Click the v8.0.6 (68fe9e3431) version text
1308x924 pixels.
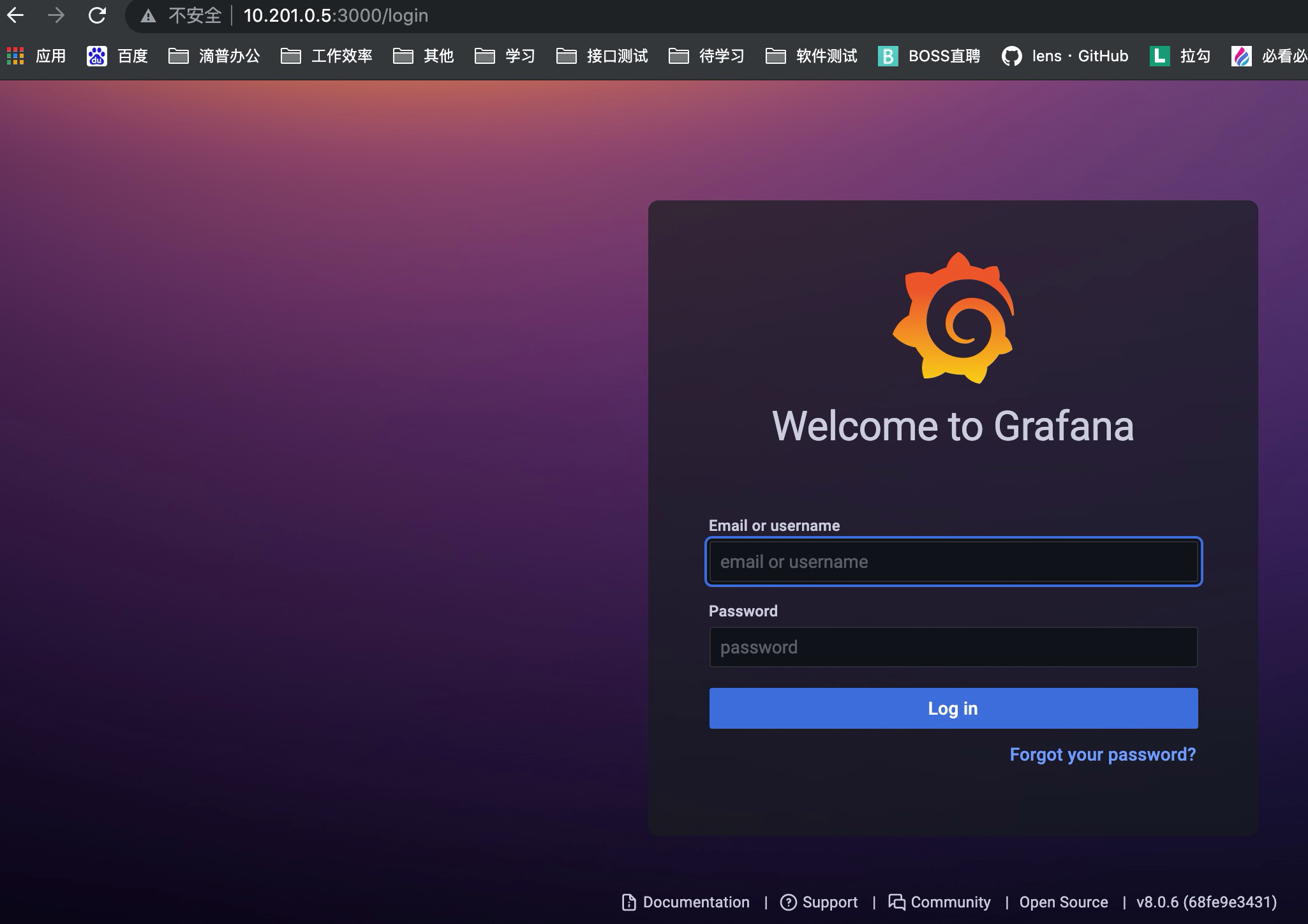(x=1207, y=902)
